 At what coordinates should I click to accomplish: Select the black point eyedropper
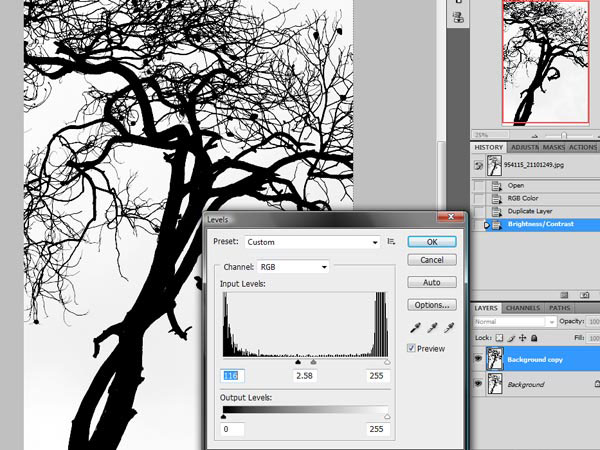pyautogui.click(x=415, y=328)
